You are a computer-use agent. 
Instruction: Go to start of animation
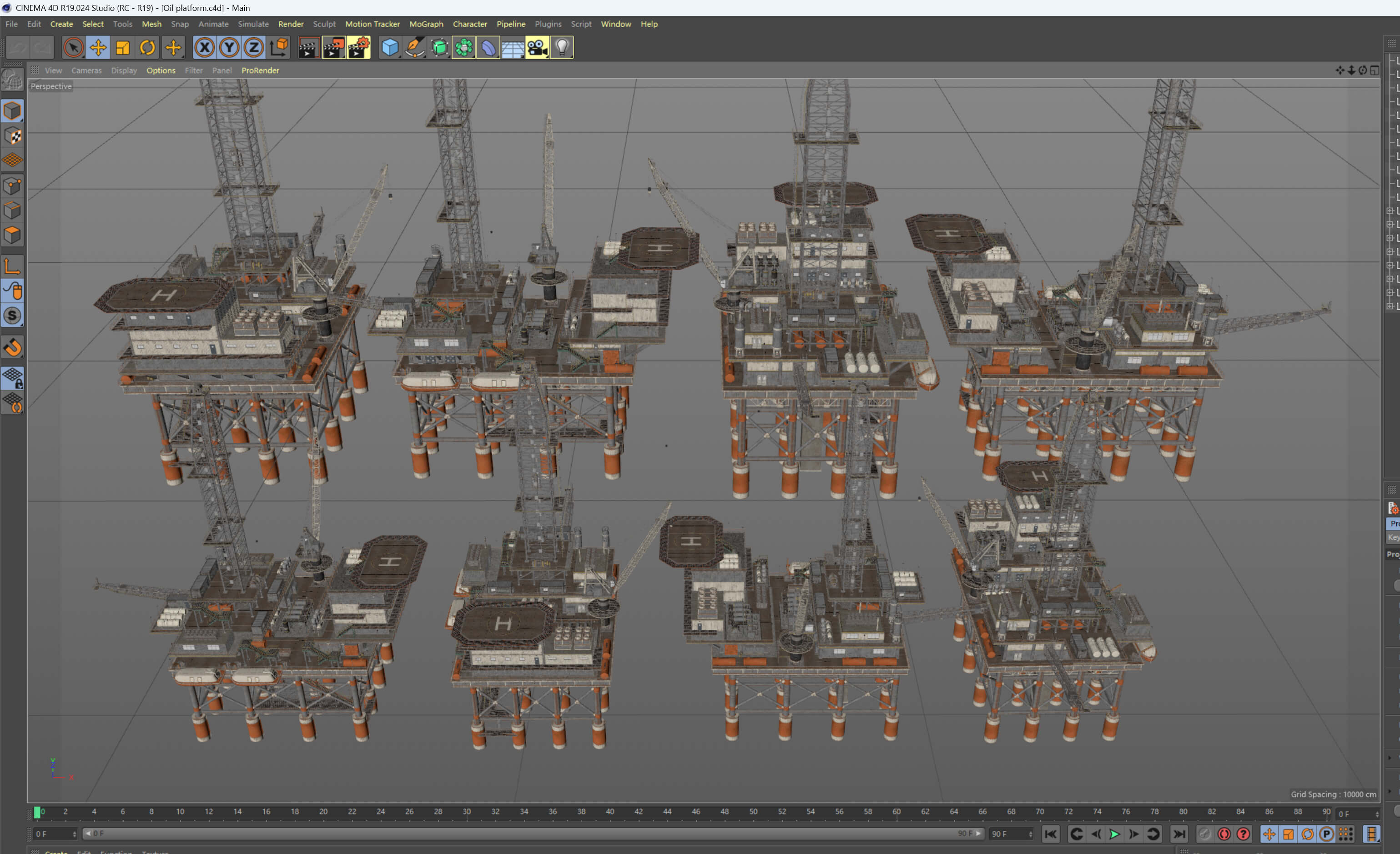pos(1051,834)
